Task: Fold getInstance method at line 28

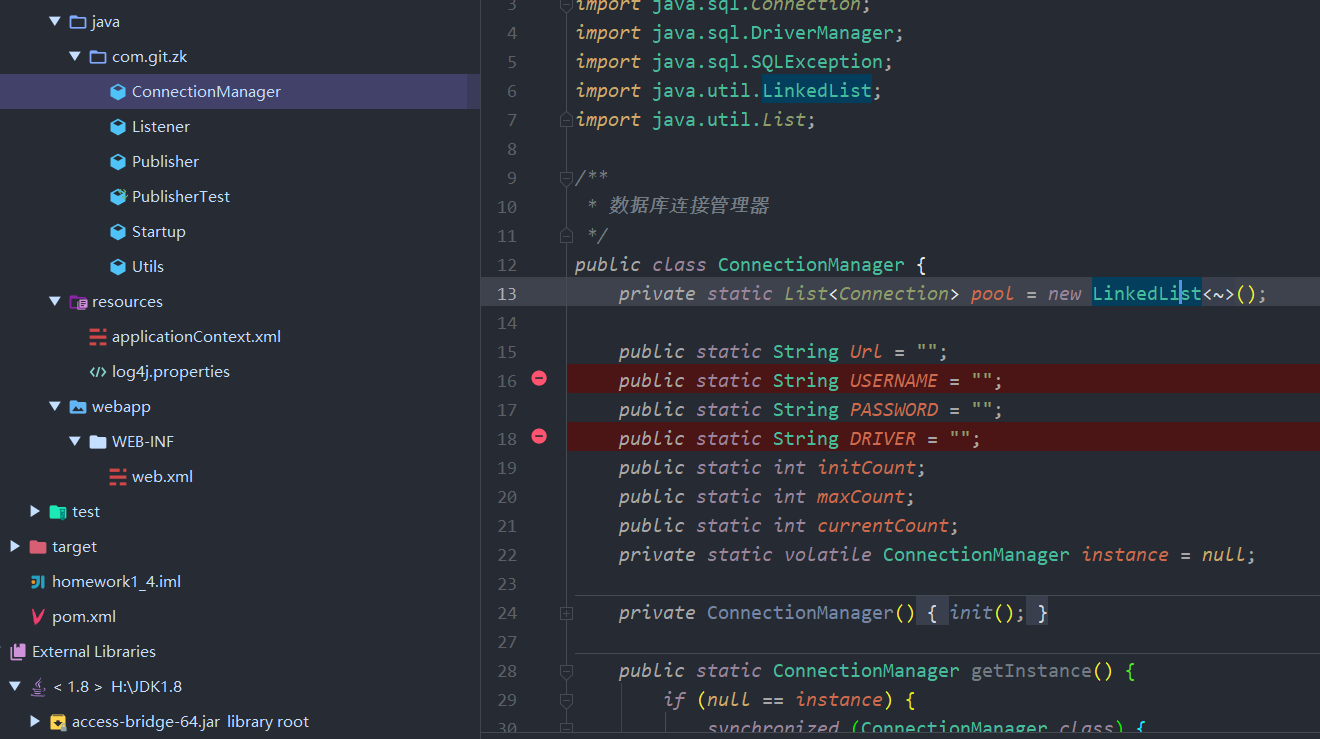Action: pos(566,671)
